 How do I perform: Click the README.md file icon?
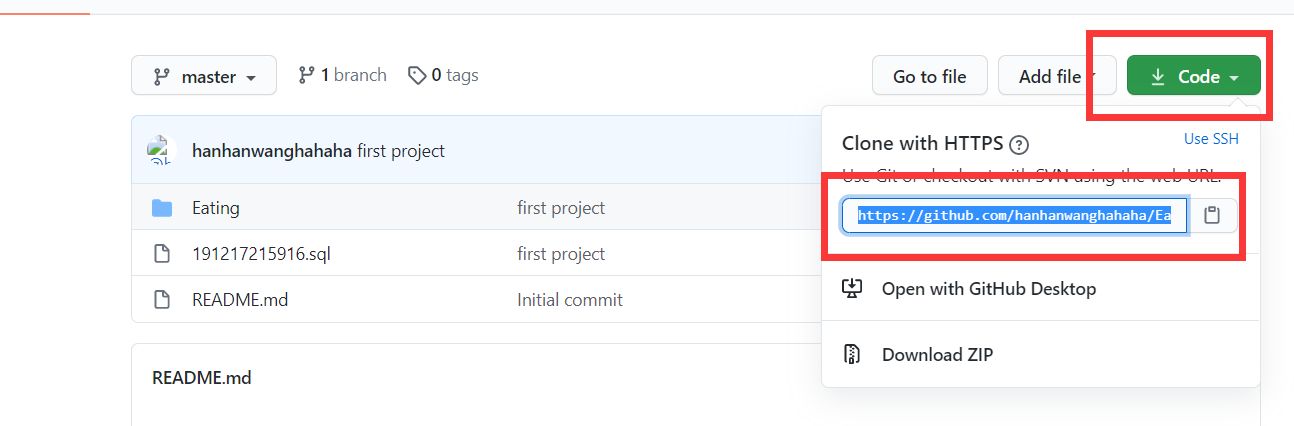(162, 300)
